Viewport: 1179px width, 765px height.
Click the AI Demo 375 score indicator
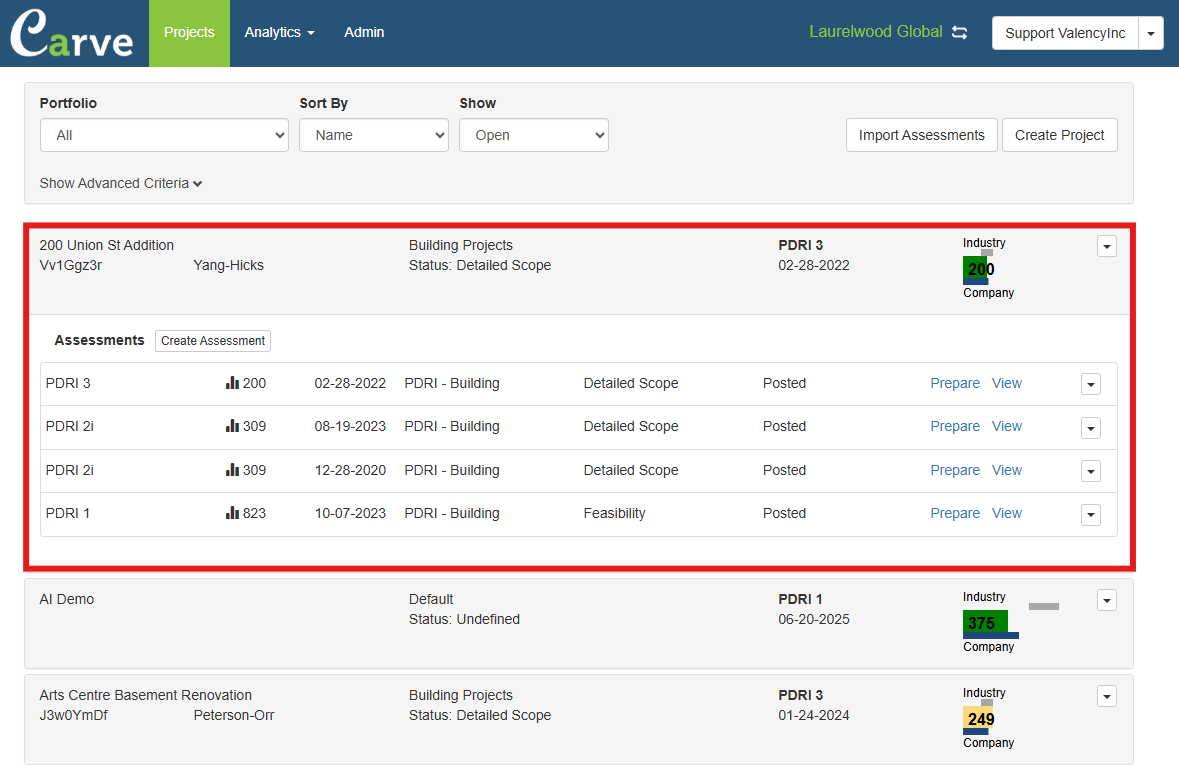pyautogui.click(x=984, y=623)
